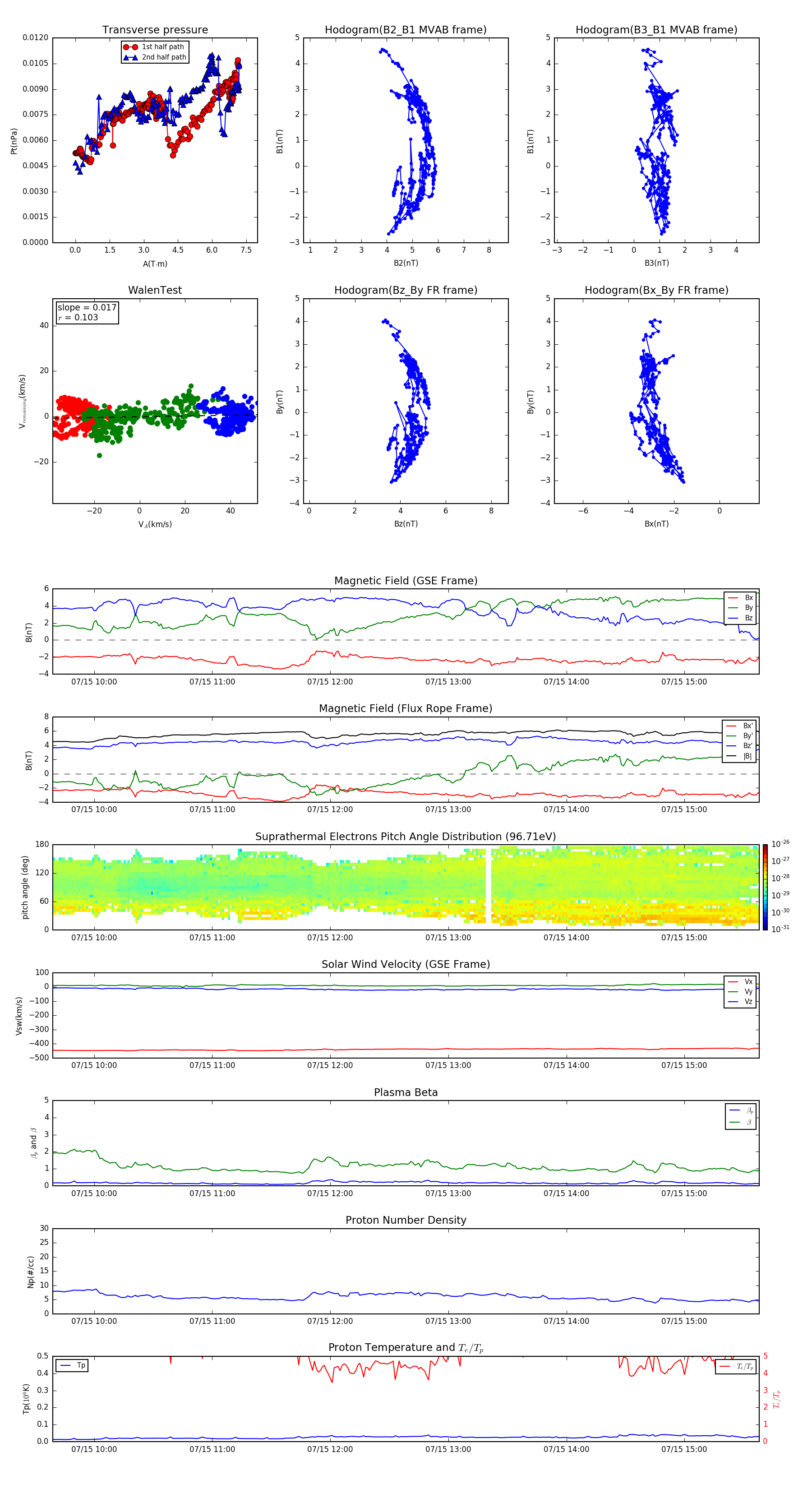Click the "Hodogram(B2_B1 MVAB frame)" title

[x=406, y=30]
